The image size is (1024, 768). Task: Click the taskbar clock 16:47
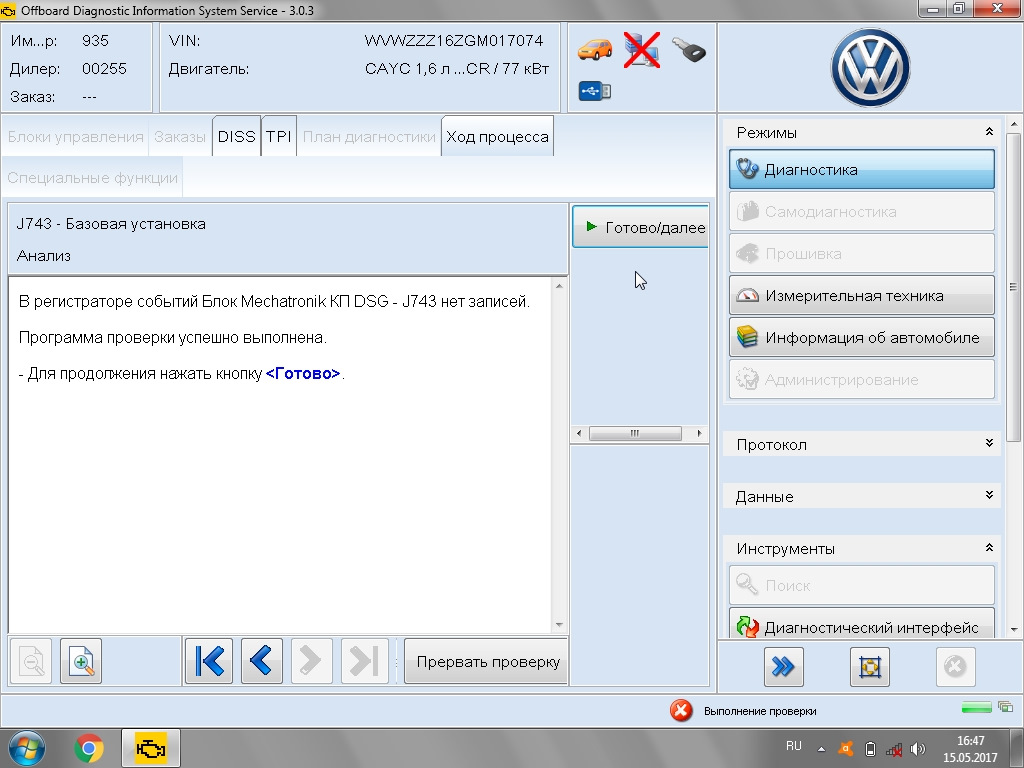pos(970,741)
